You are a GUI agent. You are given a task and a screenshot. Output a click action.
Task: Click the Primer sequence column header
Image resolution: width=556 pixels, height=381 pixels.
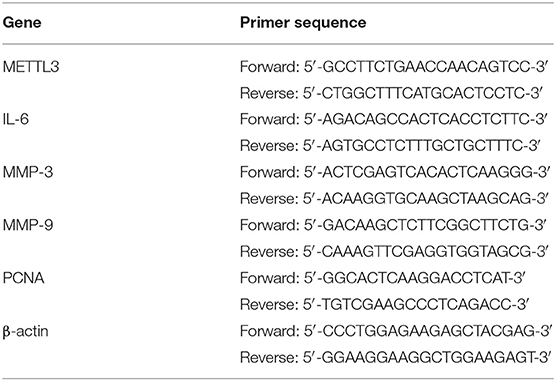(x=303, y=23)
